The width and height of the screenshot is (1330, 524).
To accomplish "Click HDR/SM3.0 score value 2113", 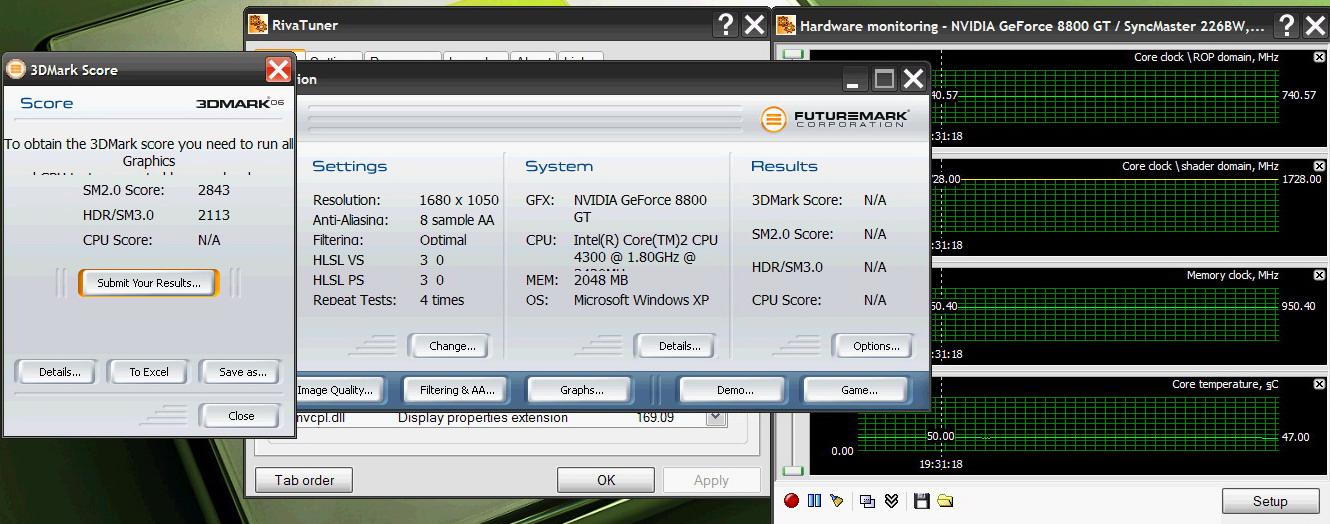I will (x=214, y=215).
